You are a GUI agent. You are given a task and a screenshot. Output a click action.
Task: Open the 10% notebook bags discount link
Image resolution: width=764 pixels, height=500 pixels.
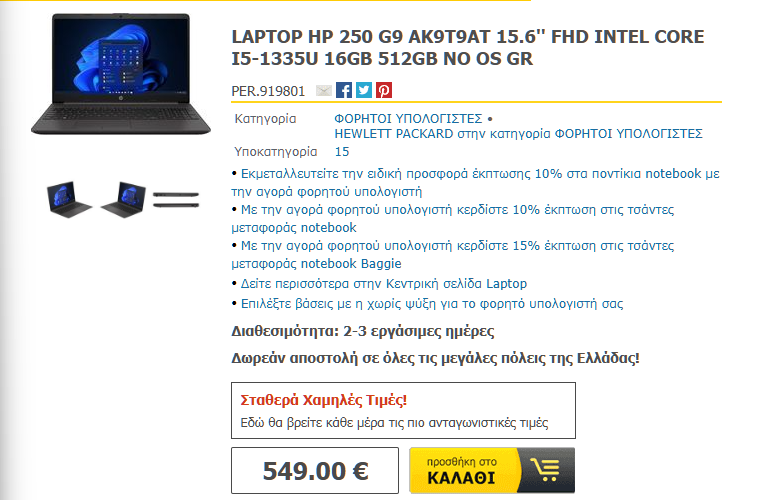click(x=453, y=218)
